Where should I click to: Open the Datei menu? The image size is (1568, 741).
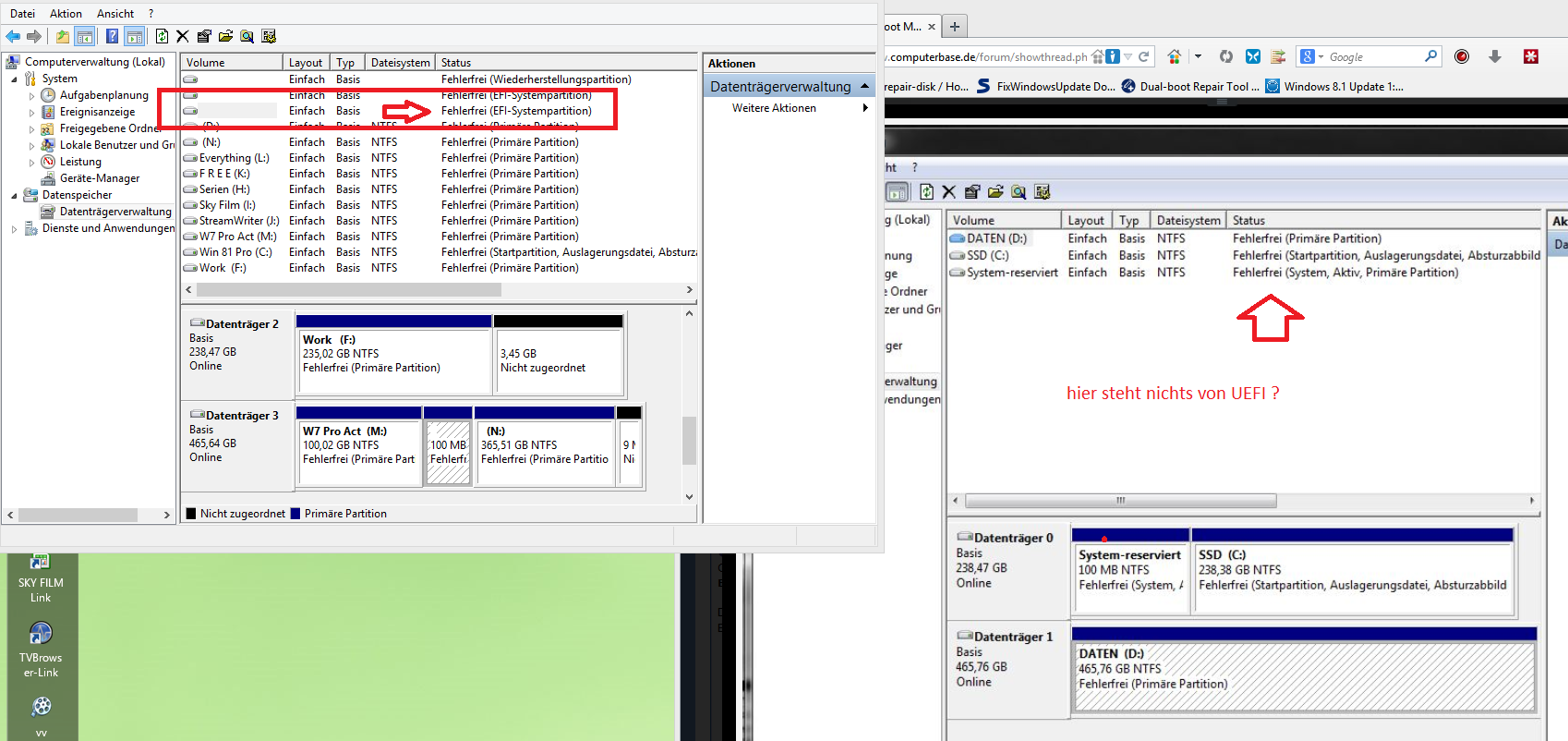22,14
